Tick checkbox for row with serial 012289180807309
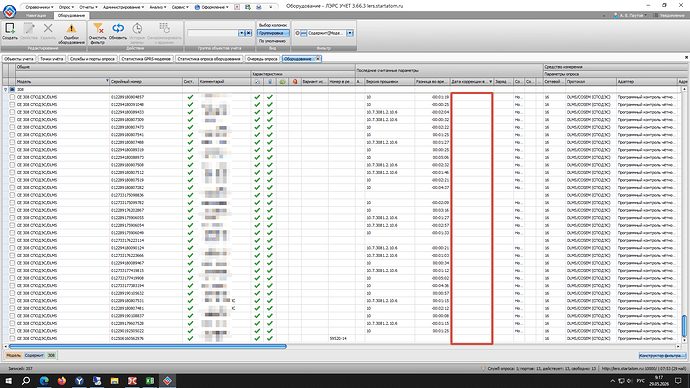Image resolution: width=690 pixels, height=388 pixels. 12,120
